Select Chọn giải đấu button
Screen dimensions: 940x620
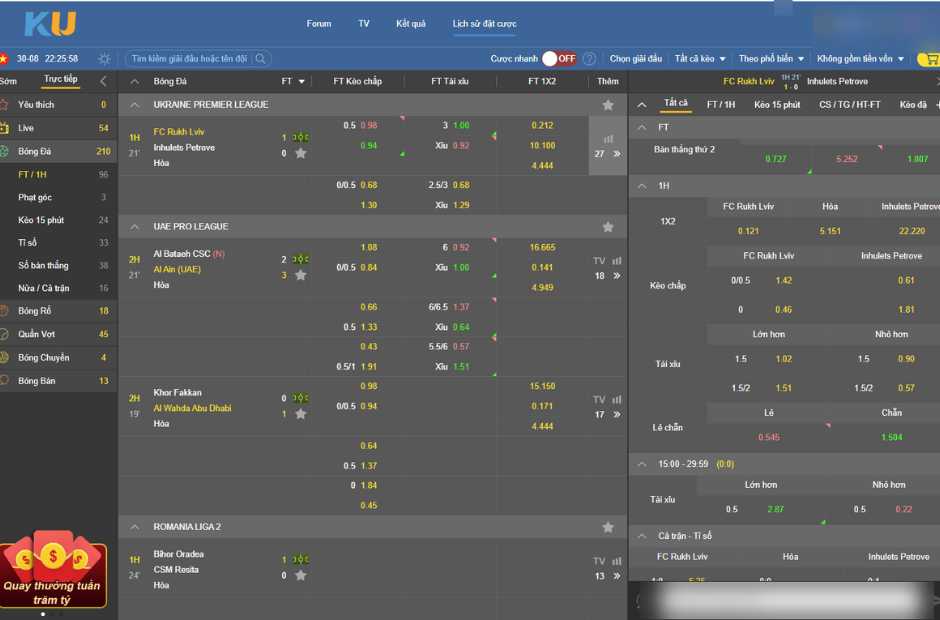pos(636,59)
